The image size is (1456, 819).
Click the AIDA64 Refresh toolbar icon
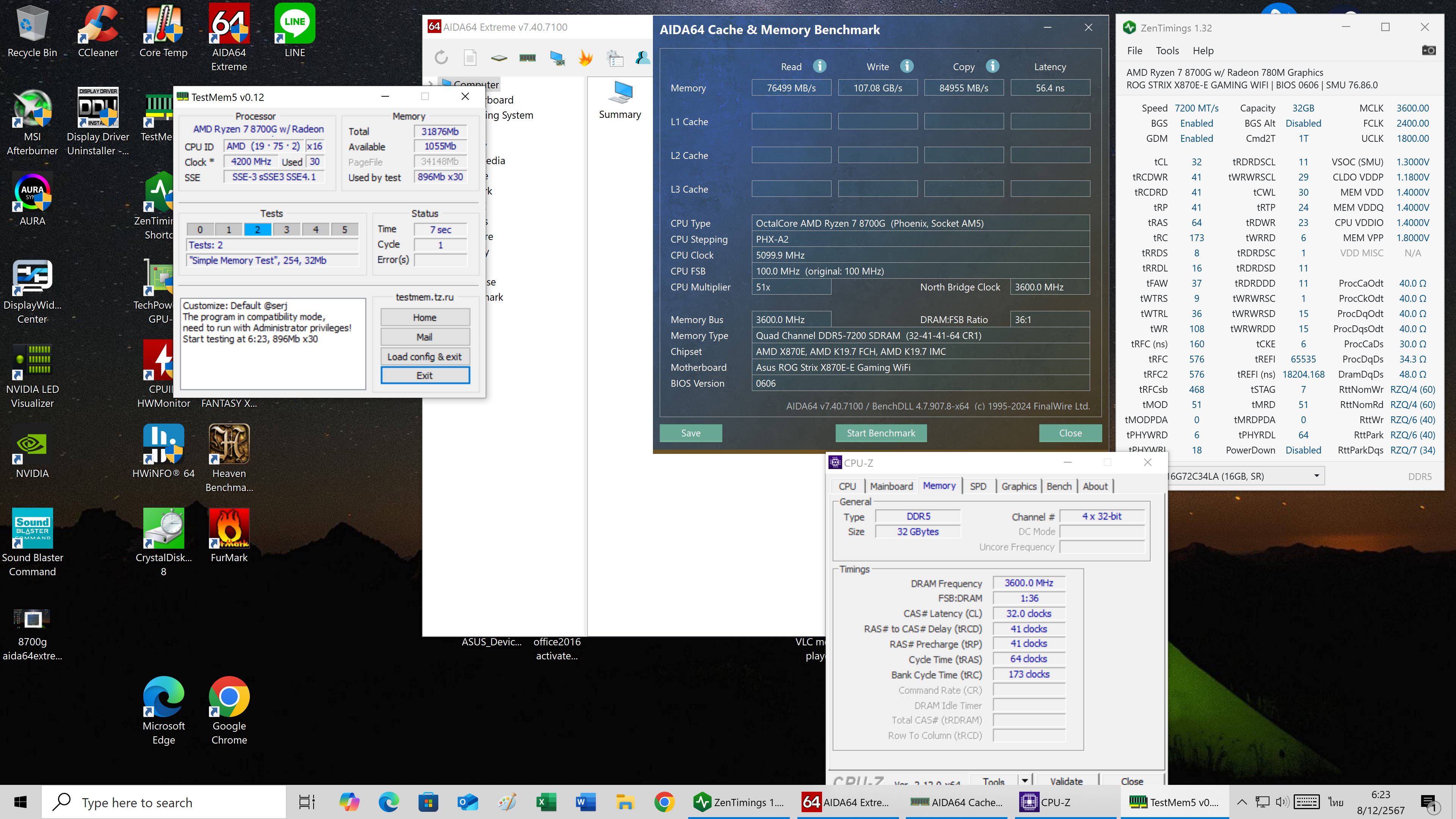pos(441,57)
